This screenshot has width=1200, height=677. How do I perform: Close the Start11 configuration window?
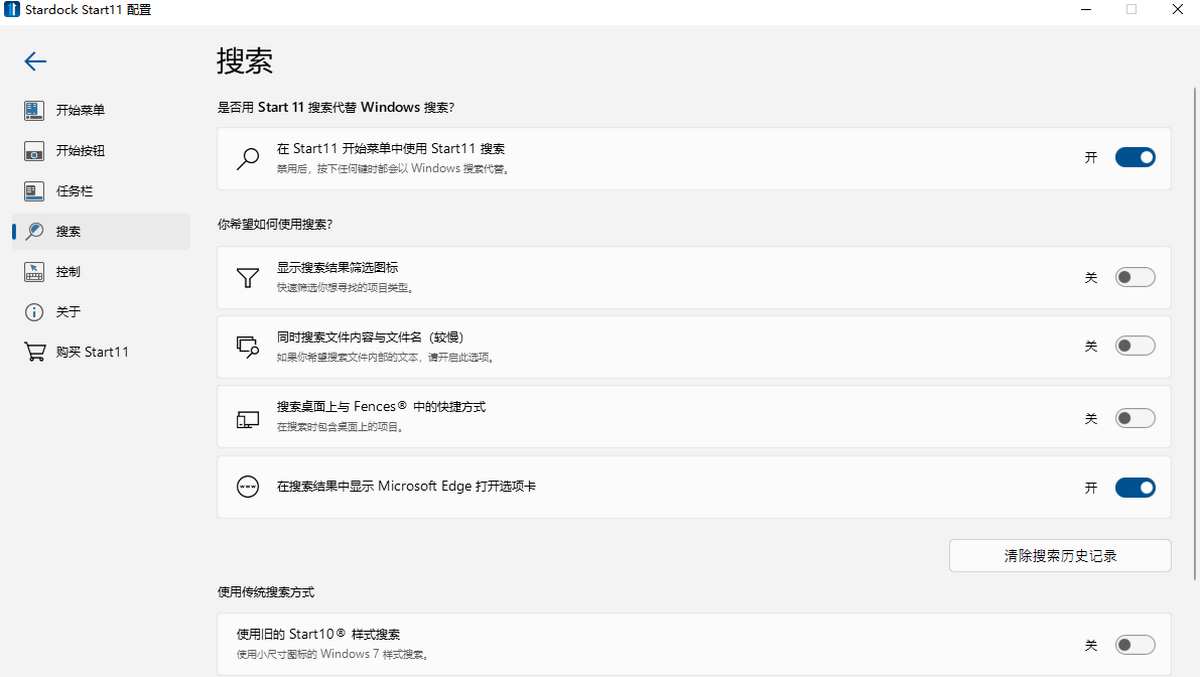click(1177, 9)
